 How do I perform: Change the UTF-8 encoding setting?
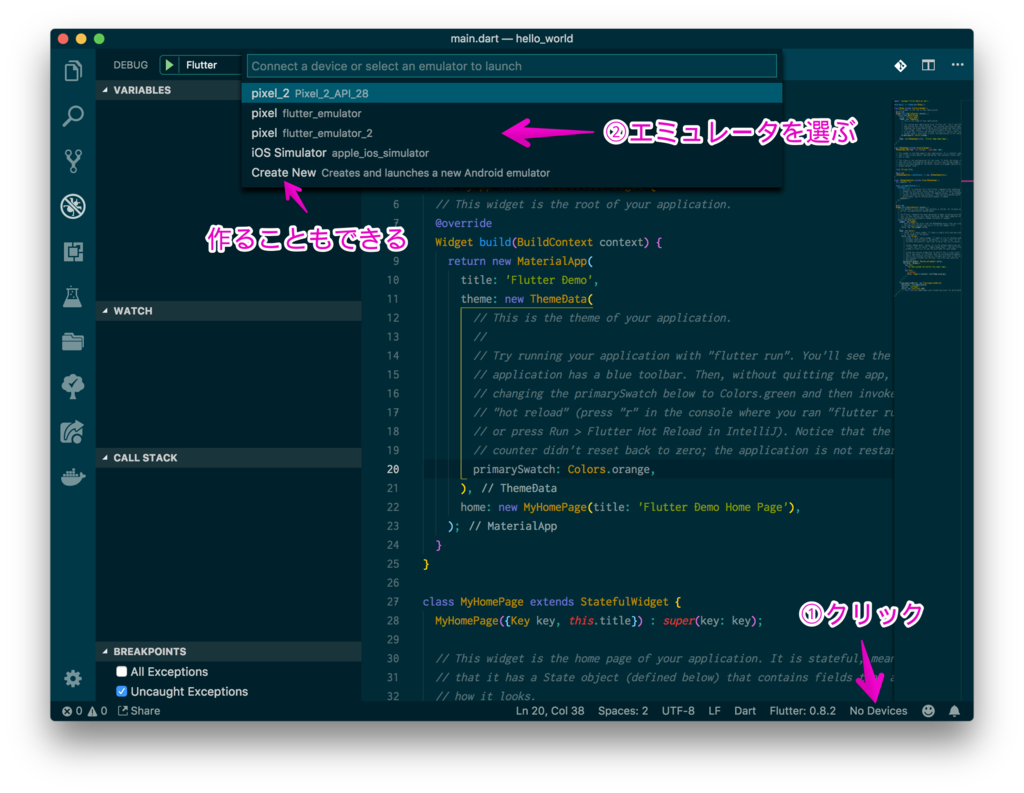coord(678,711)
